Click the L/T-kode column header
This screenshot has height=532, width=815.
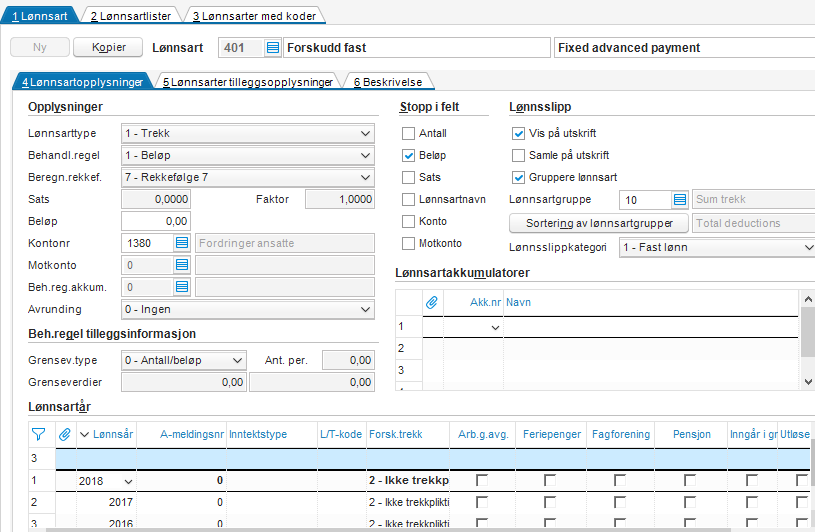click(341, 434)
